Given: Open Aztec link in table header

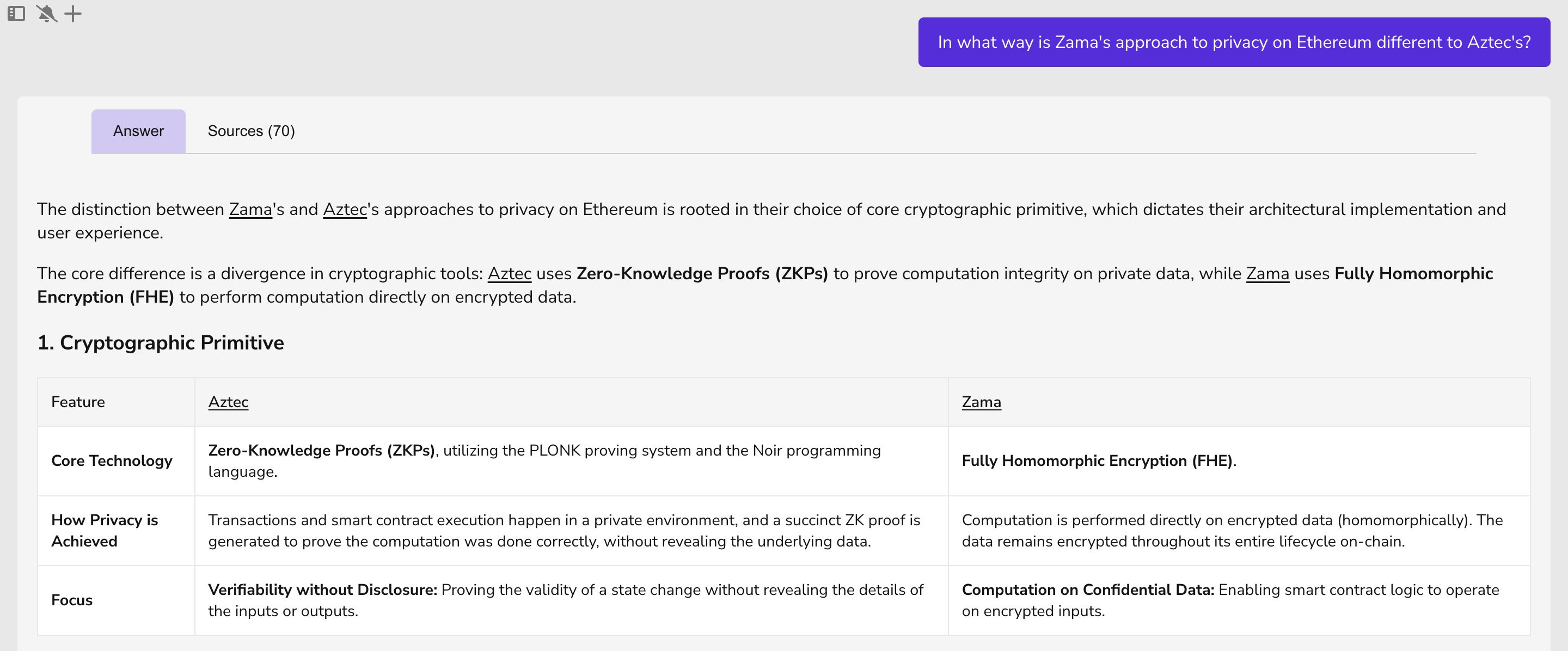Looking at the screenshot, I should pyautogui.click(x=228, y=402).
